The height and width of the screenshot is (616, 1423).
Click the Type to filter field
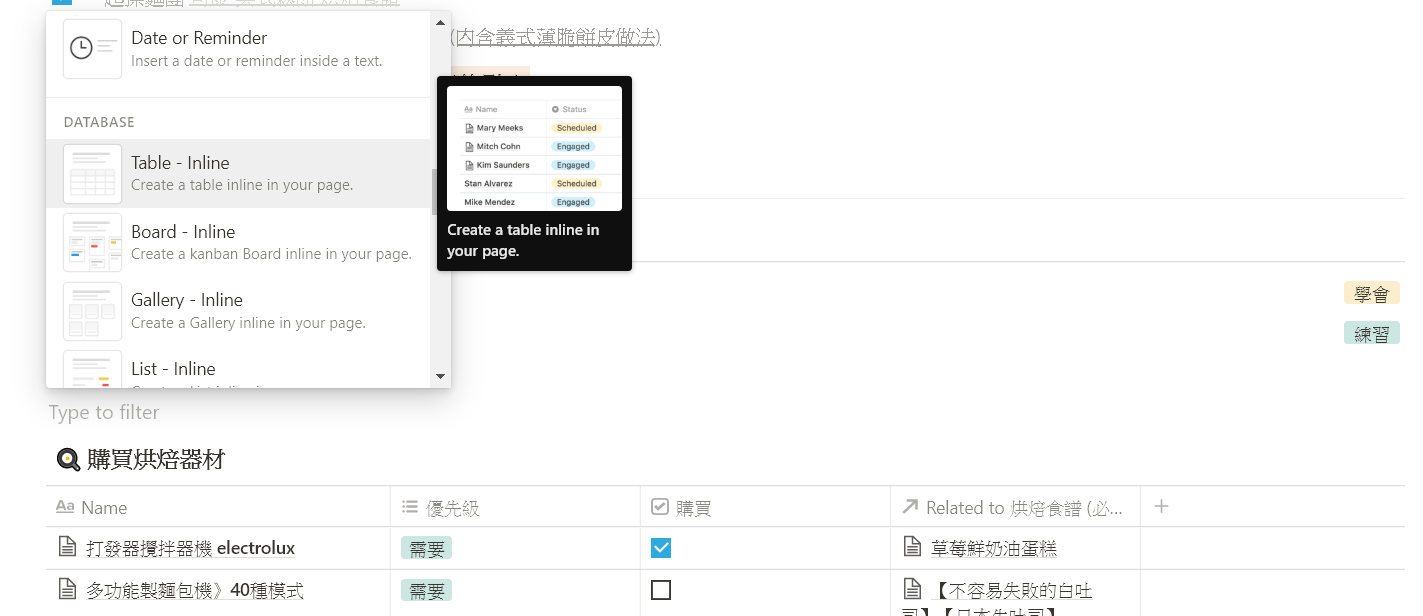104,412
